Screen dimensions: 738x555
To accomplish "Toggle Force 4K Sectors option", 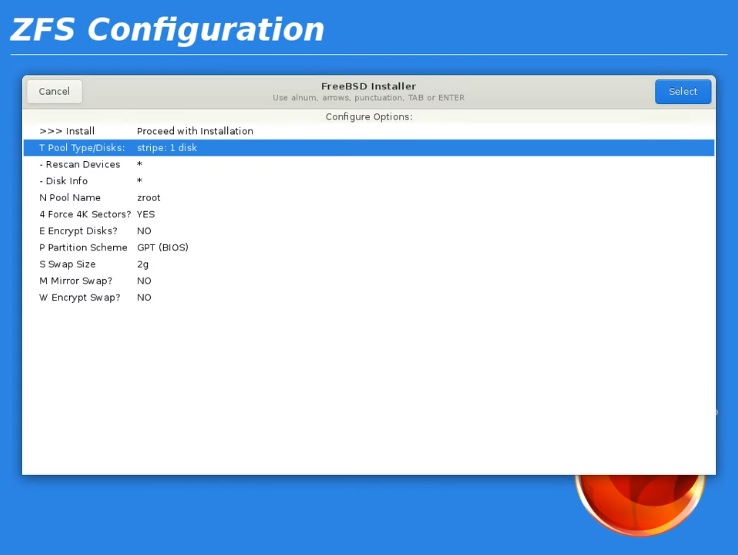I will [85, 214].
